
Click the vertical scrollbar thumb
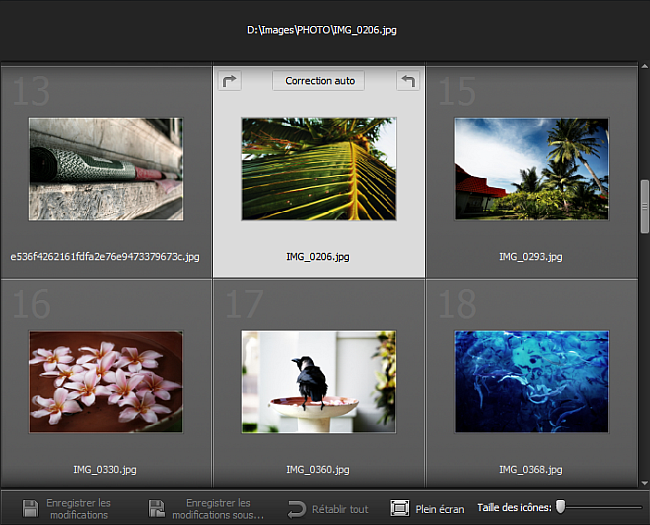click(645, 207)
